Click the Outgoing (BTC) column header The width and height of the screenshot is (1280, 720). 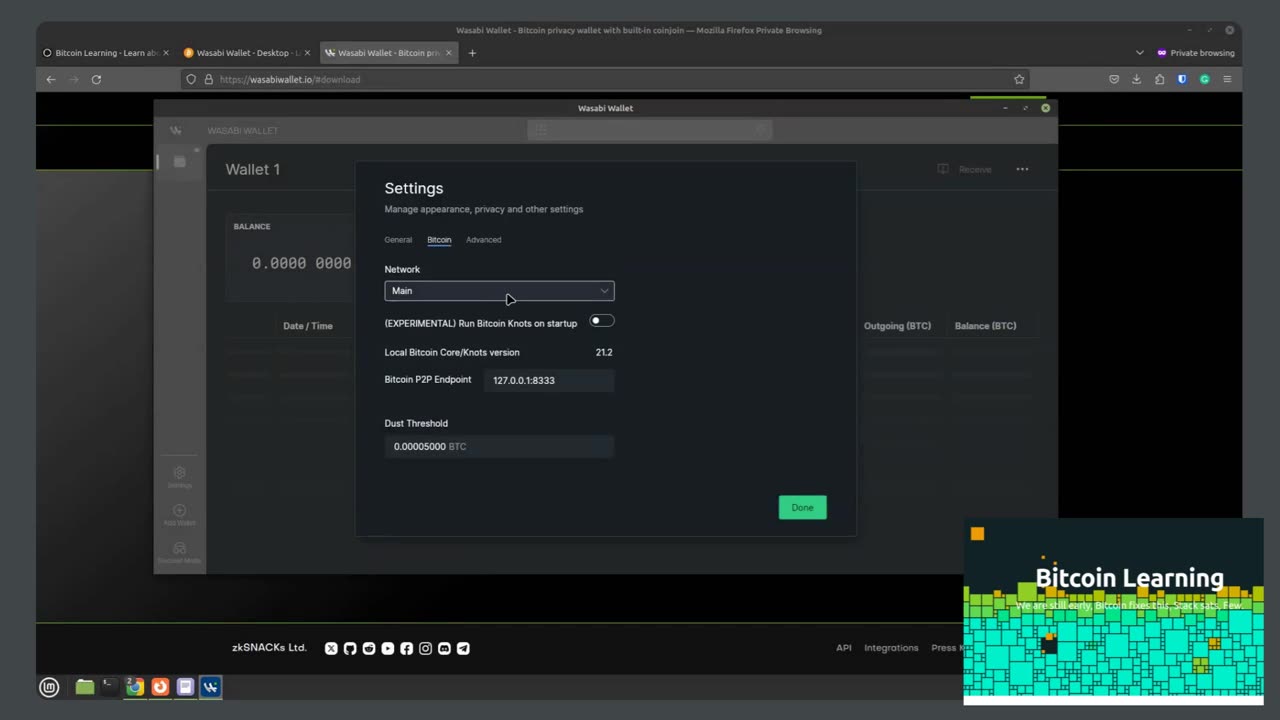point(897,326)
